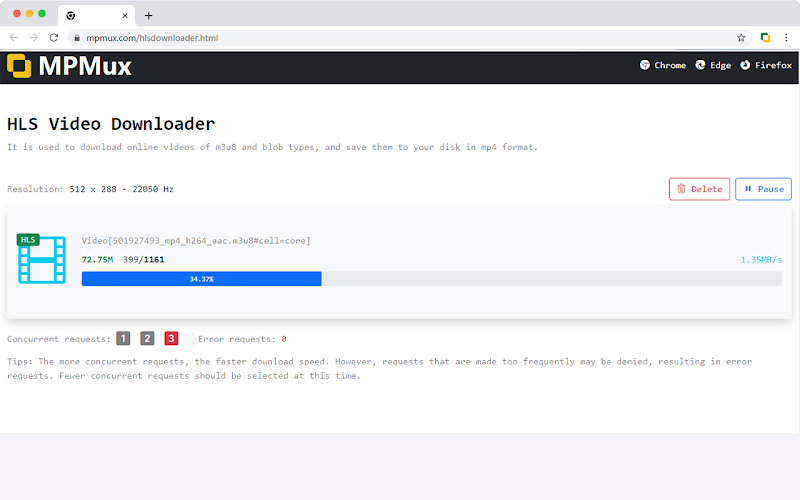Image resolution: width=800 pixels, height=500 pixels.
Task: Open the Firefox extension link
Action: point(766,65)
